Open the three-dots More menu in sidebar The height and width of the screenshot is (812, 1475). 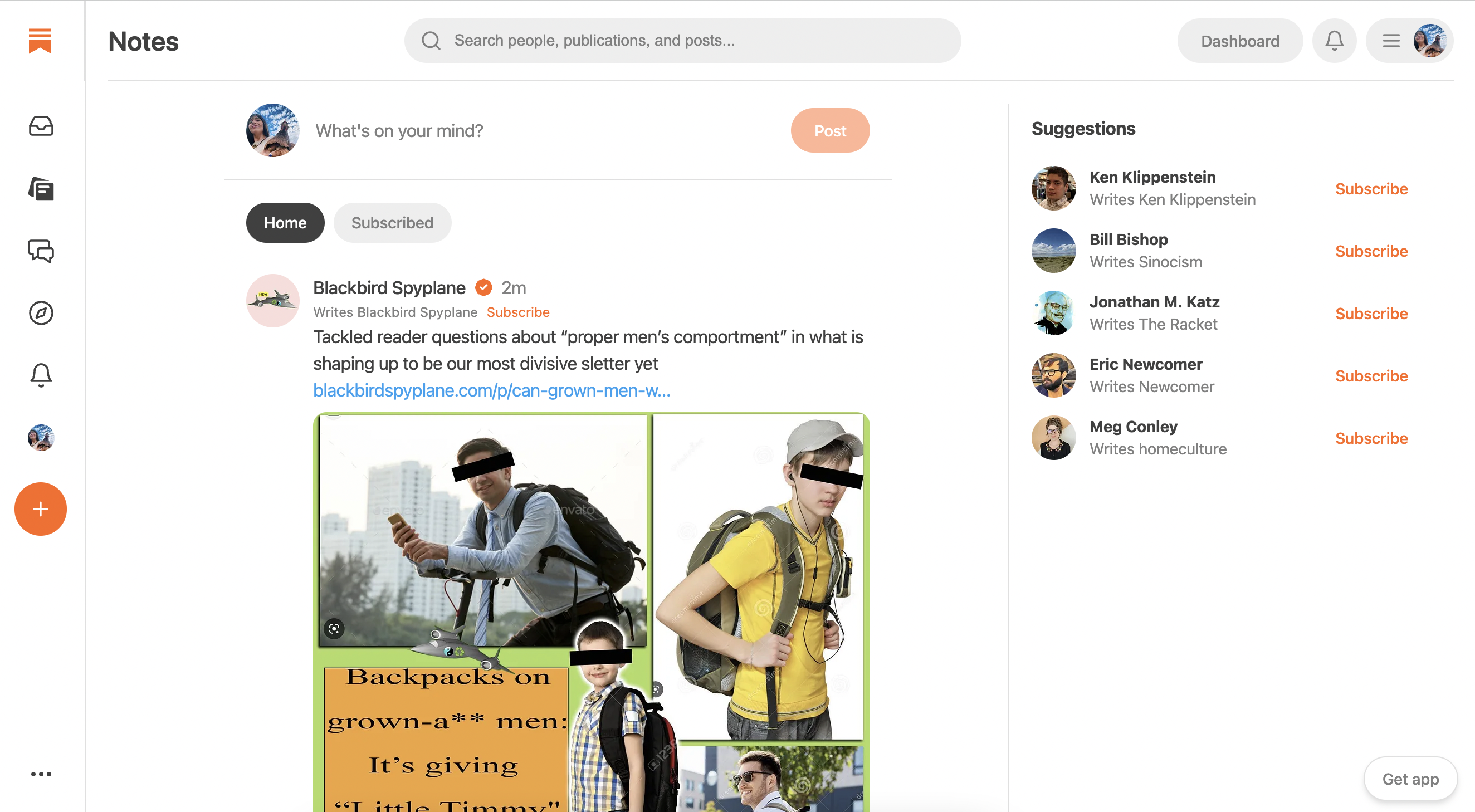(x=41, y=774)
